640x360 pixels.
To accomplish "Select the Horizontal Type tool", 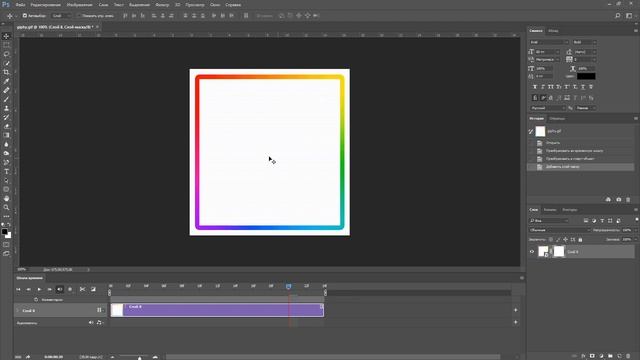I will [x=6, y=171].
